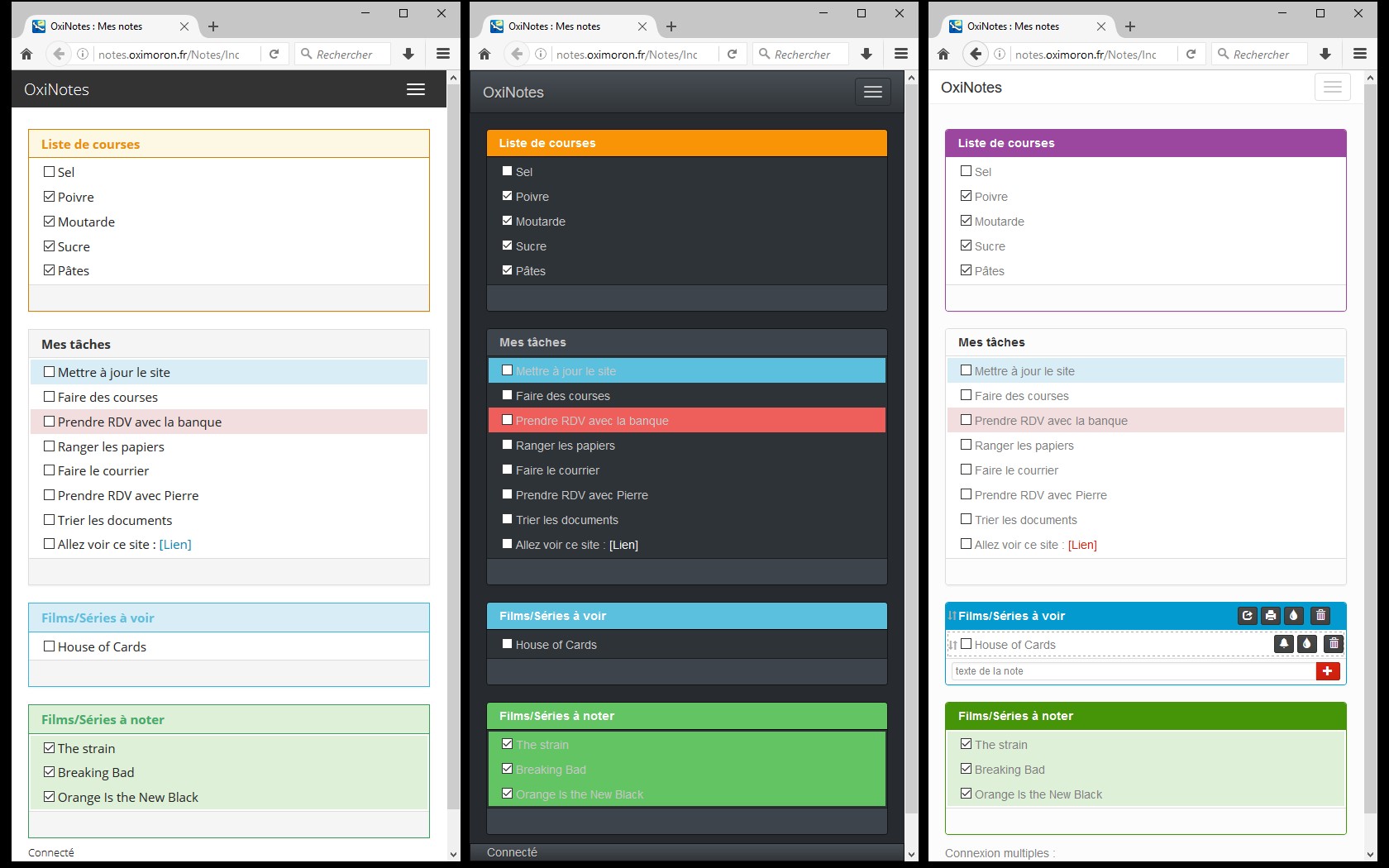Change color of Films/Séries à voir list
This screenshot has width=1389, height=868.
[1294, 616]
